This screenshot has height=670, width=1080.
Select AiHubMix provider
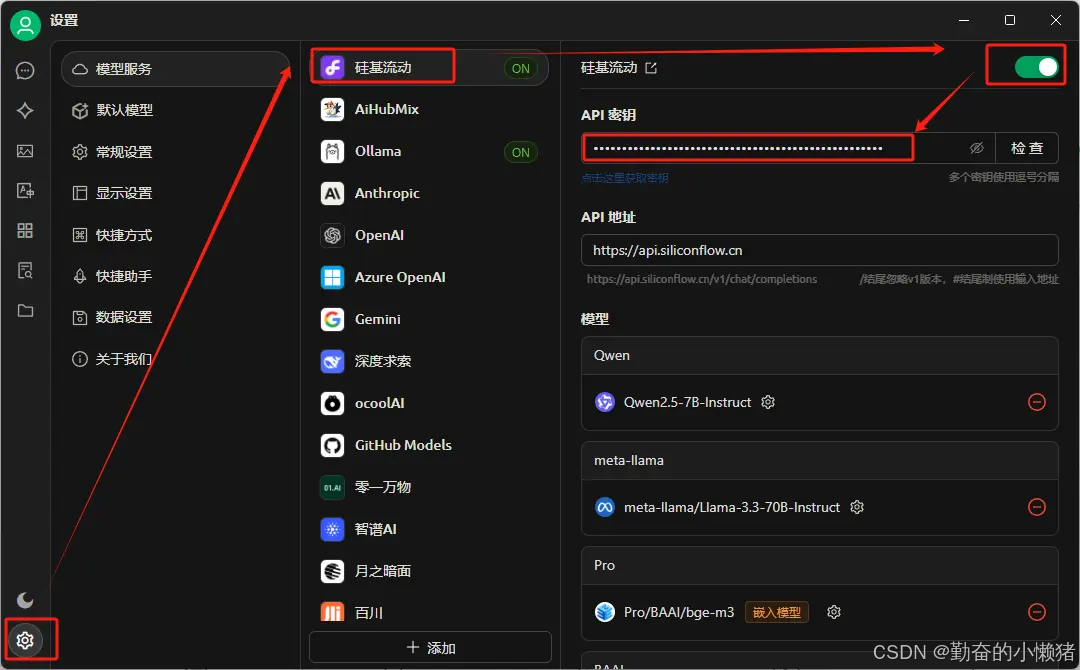(x=430, y=109)
